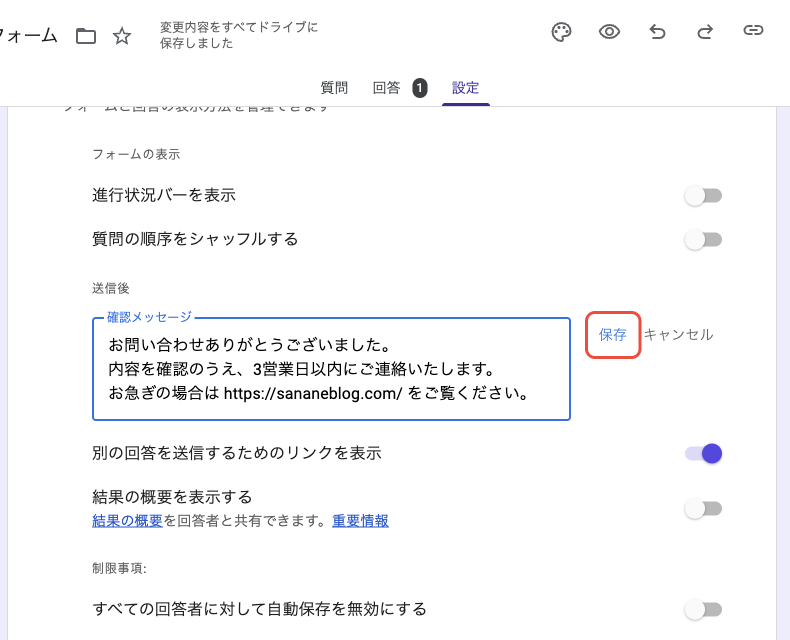The height and width of the screenshot is (640, 790).
Task: Undo the last change
Action: point(657,32)
